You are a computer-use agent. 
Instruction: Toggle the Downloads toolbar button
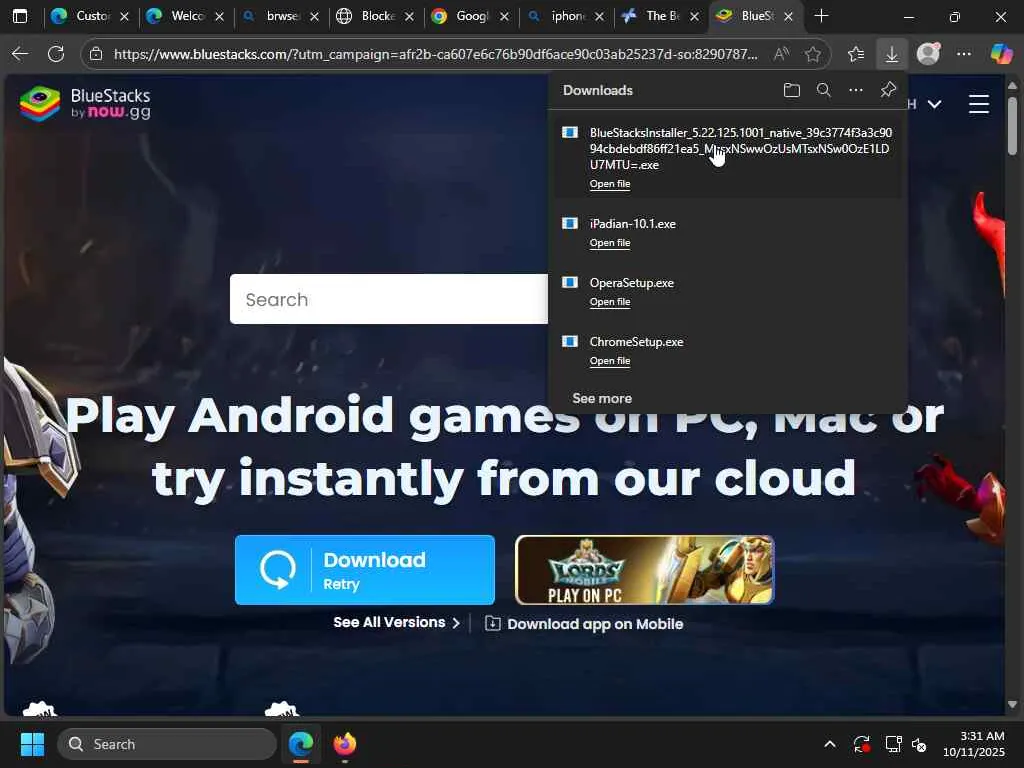pos(891,54)
